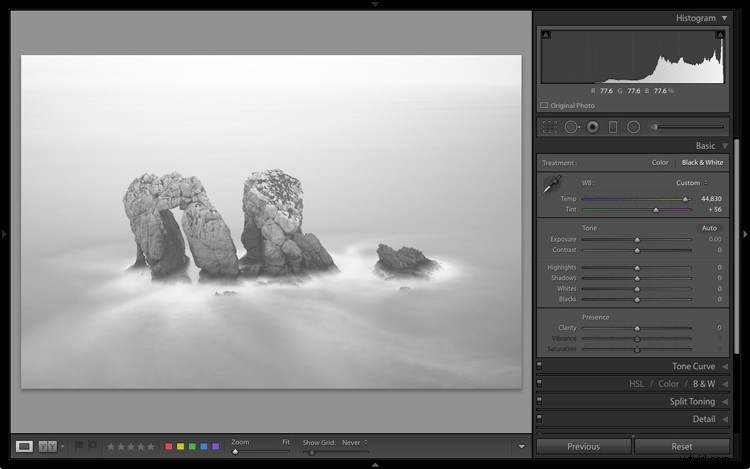The width and height of the screenshot is (750, 469).
Task: Set rating to one star
Action: (111, 447)
